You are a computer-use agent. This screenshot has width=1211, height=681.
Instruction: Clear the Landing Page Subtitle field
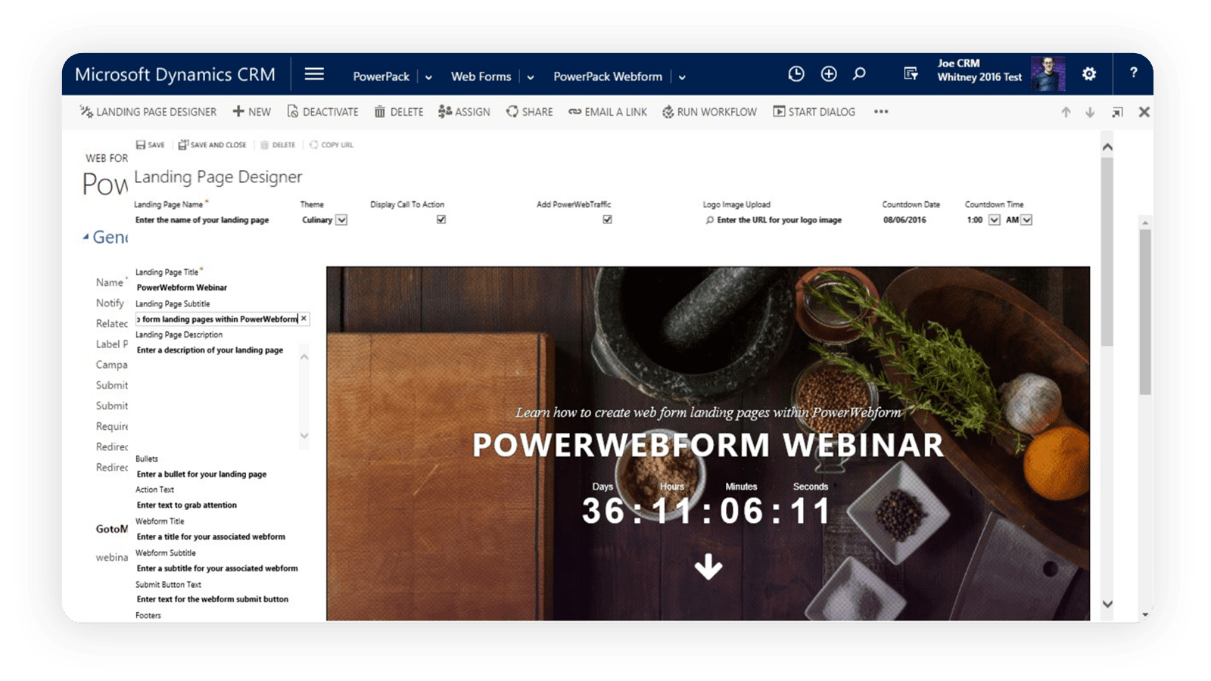coord(304,319)
